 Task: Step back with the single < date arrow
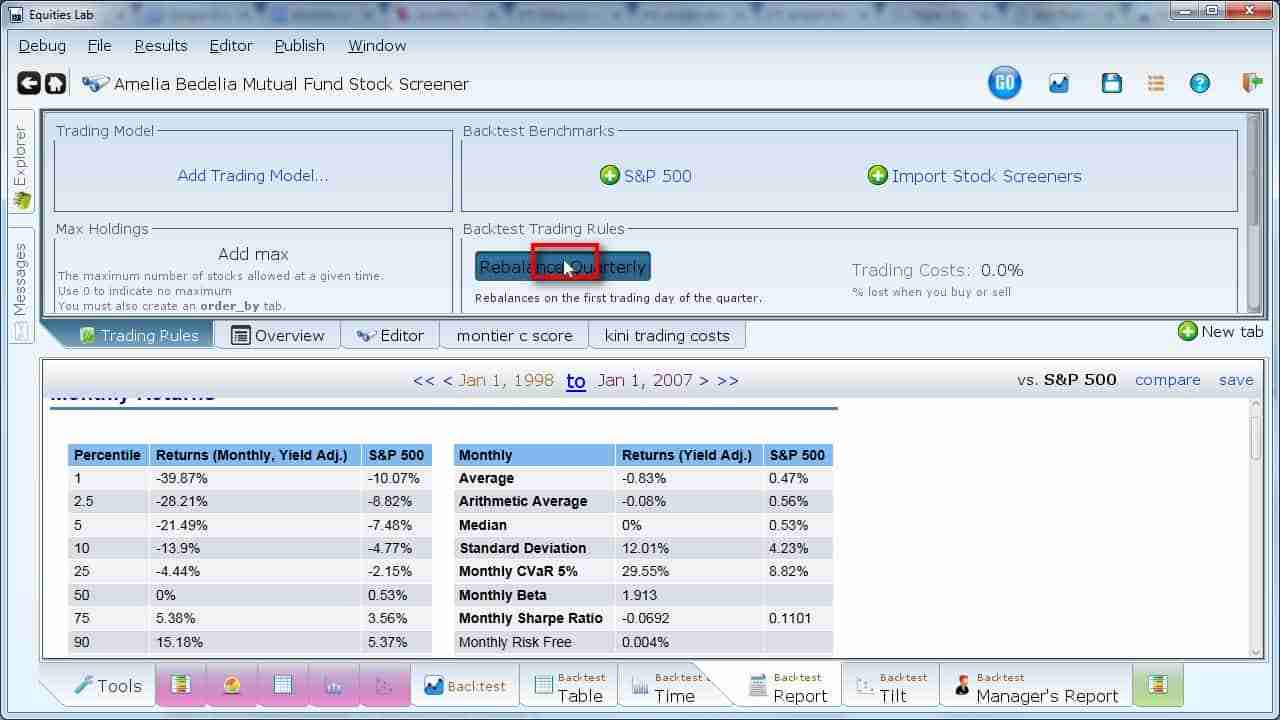(448, 380)
